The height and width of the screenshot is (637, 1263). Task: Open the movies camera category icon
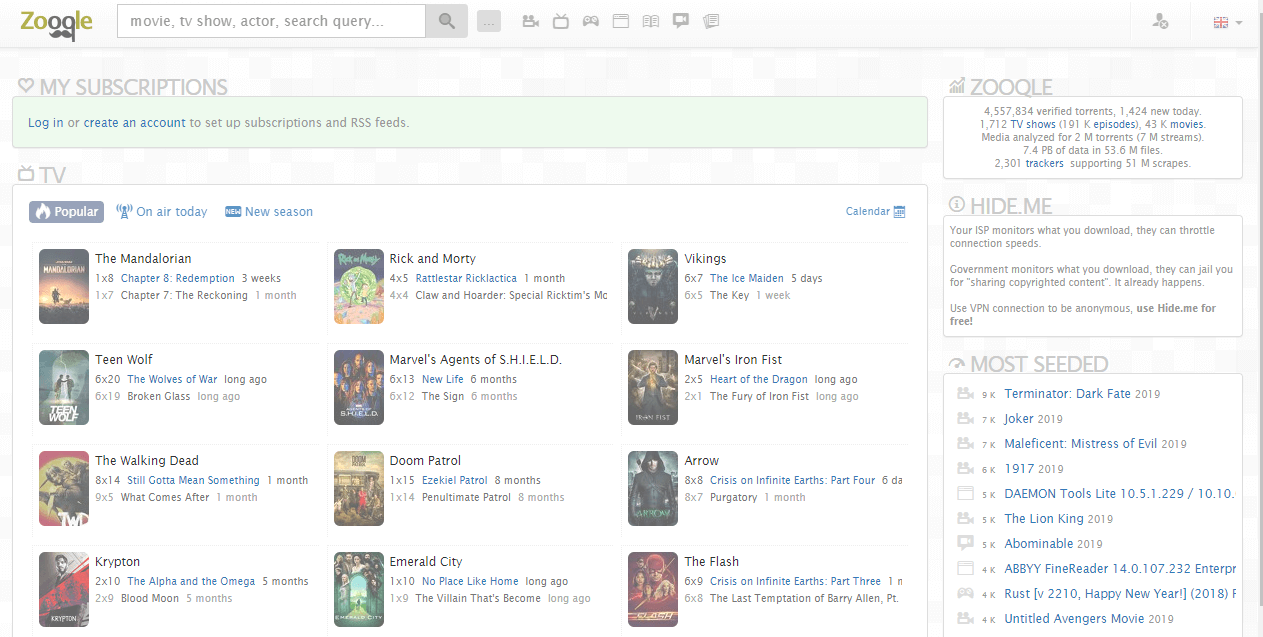531,21
